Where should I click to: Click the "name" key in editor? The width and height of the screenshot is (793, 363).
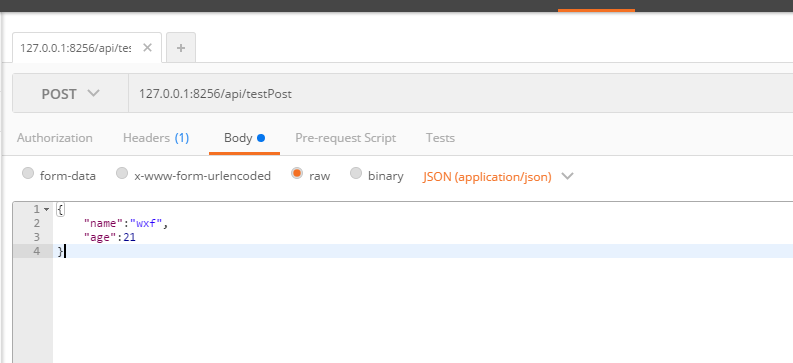pos(103,223)
